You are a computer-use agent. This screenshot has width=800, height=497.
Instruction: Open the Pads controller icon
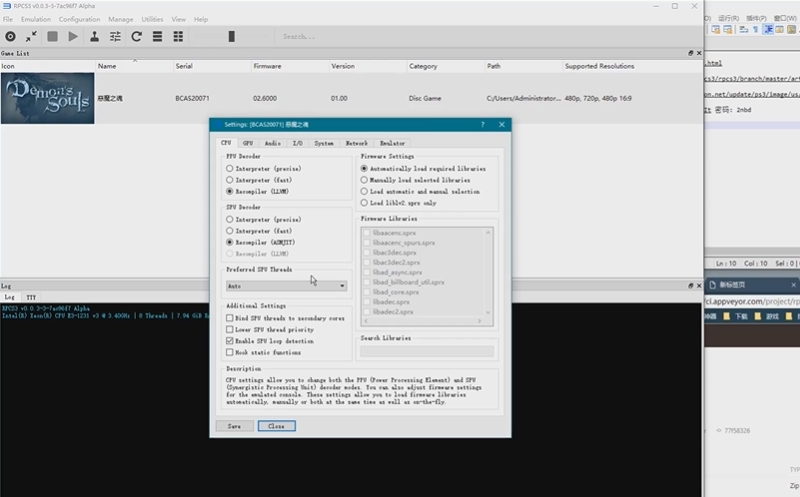click(94, 36)
